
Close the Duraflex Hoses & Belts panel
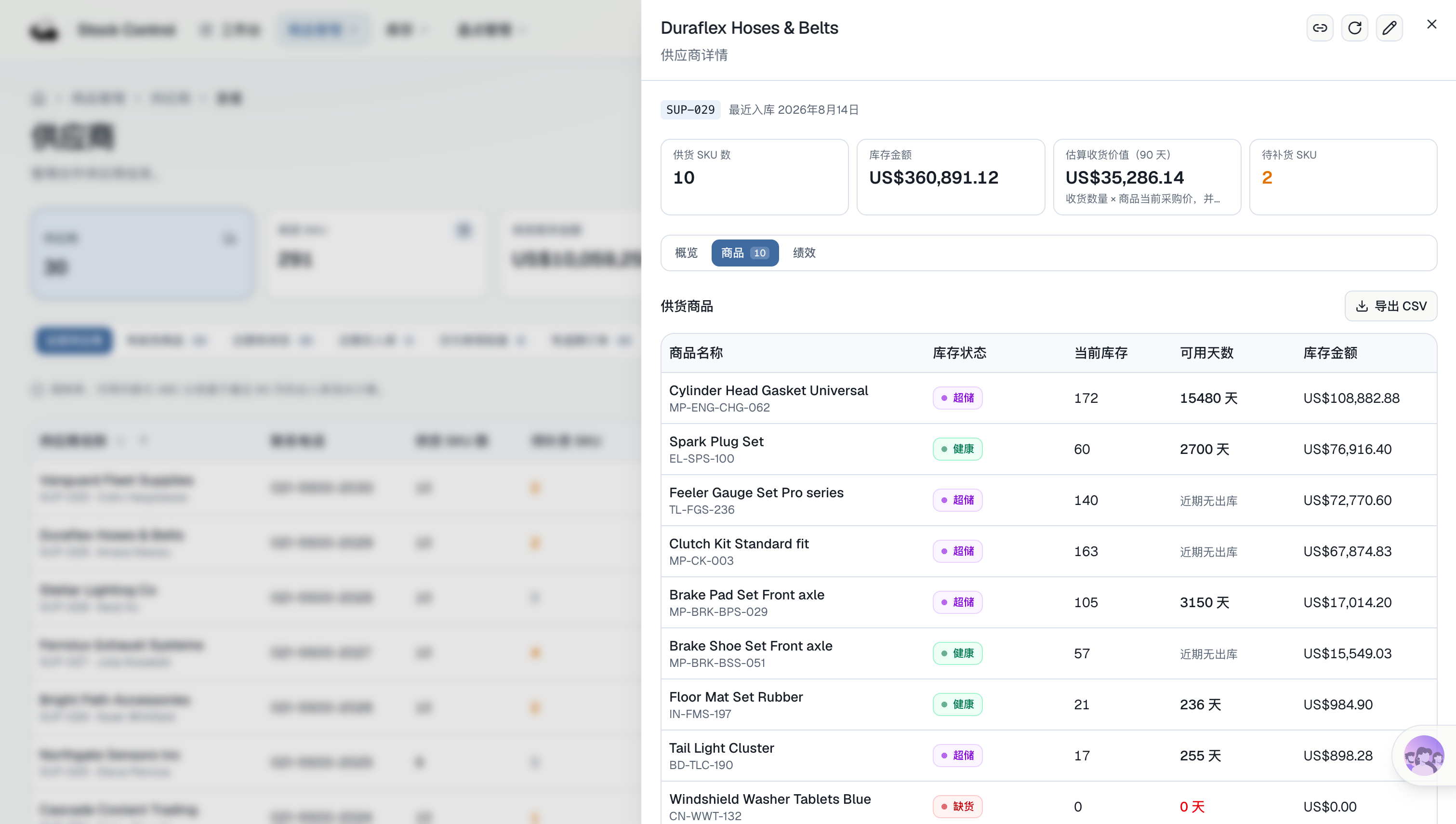1432,25
